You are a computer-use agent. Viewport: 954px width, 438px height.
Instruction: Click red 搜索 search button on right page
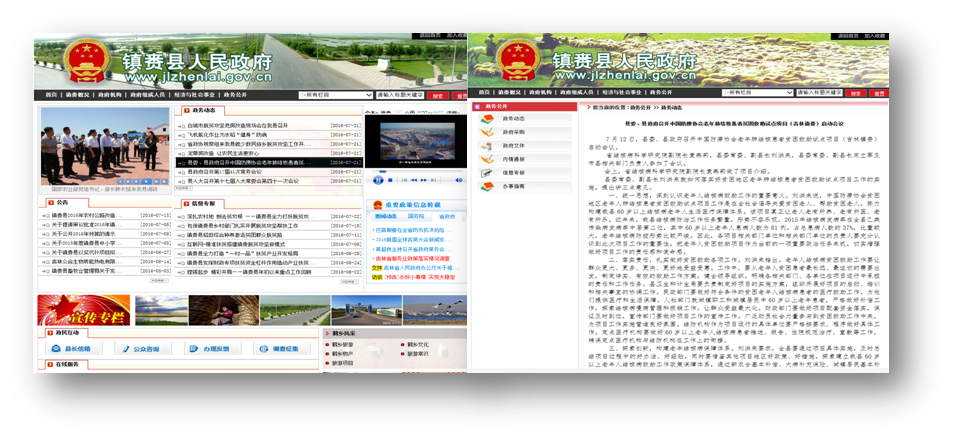[x=856, y=93]
